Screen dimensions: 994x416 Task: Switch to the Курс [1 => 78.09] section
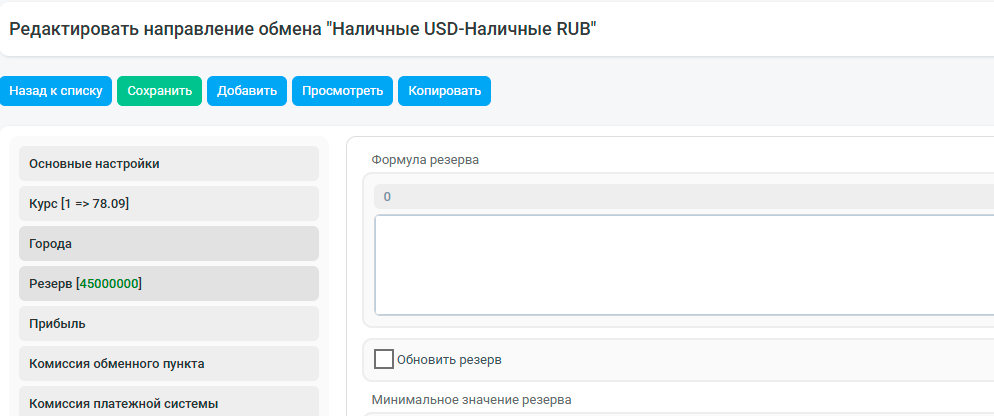click(169, 204)
